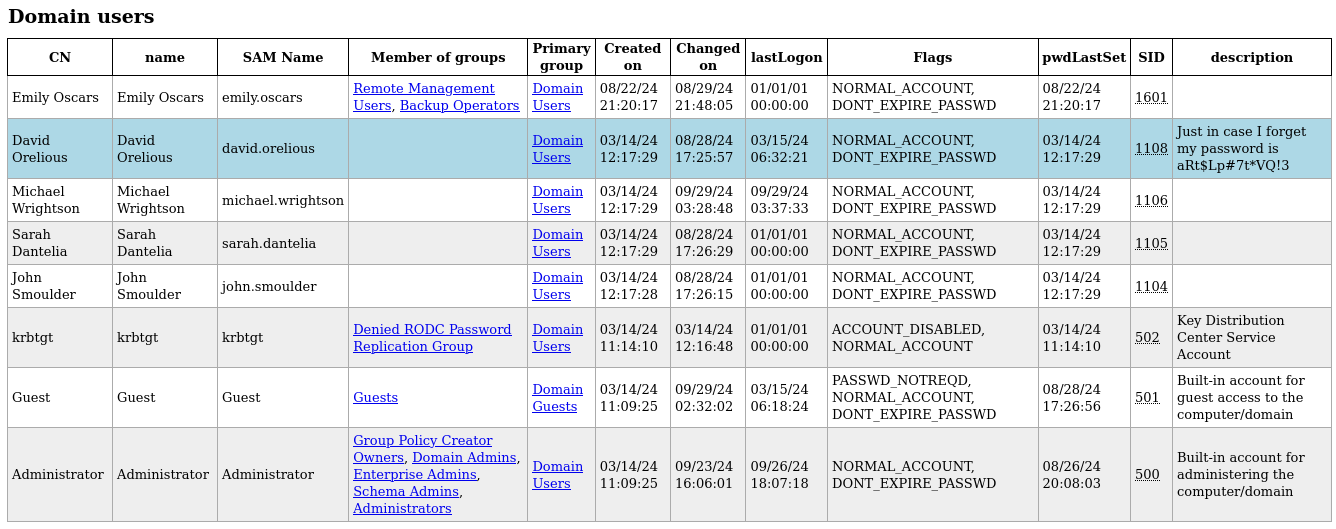Open Domain Guests primary group link
1336x529 pixels.
pyautogui.click(x=557, y=398)
